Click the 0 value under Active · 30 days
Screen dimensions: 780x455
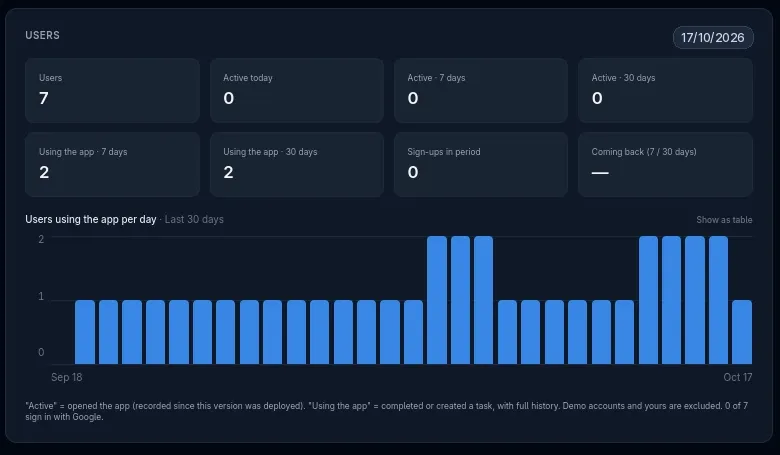pyautogui.click(x=597, y=98)
